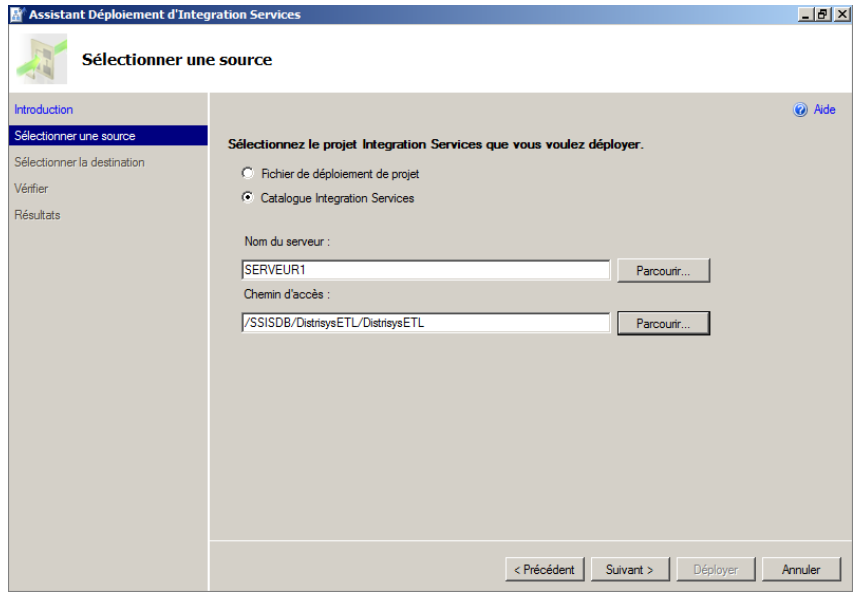
Task: Focus the Chemin d'accès path field
Action: 425,323
